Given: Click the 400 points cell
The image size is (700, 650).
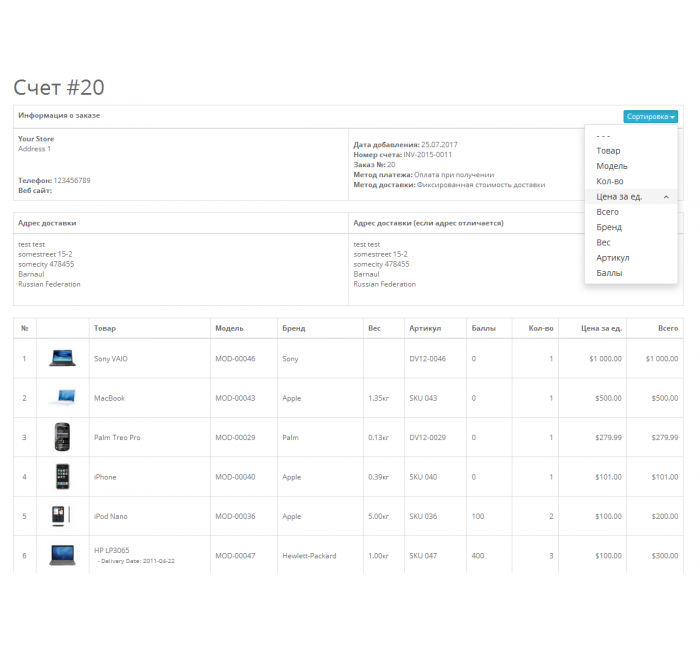Looking at the screenshot, I should (478, 556).
